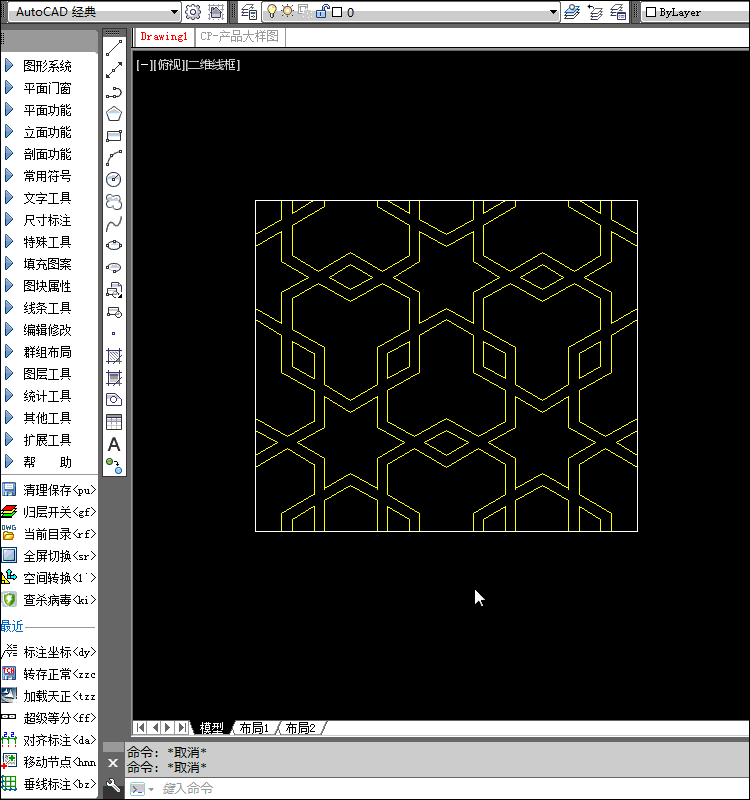
Task: Jump to the last layout tab arrow
Action: pyautogui.click(x=182, y=728)
